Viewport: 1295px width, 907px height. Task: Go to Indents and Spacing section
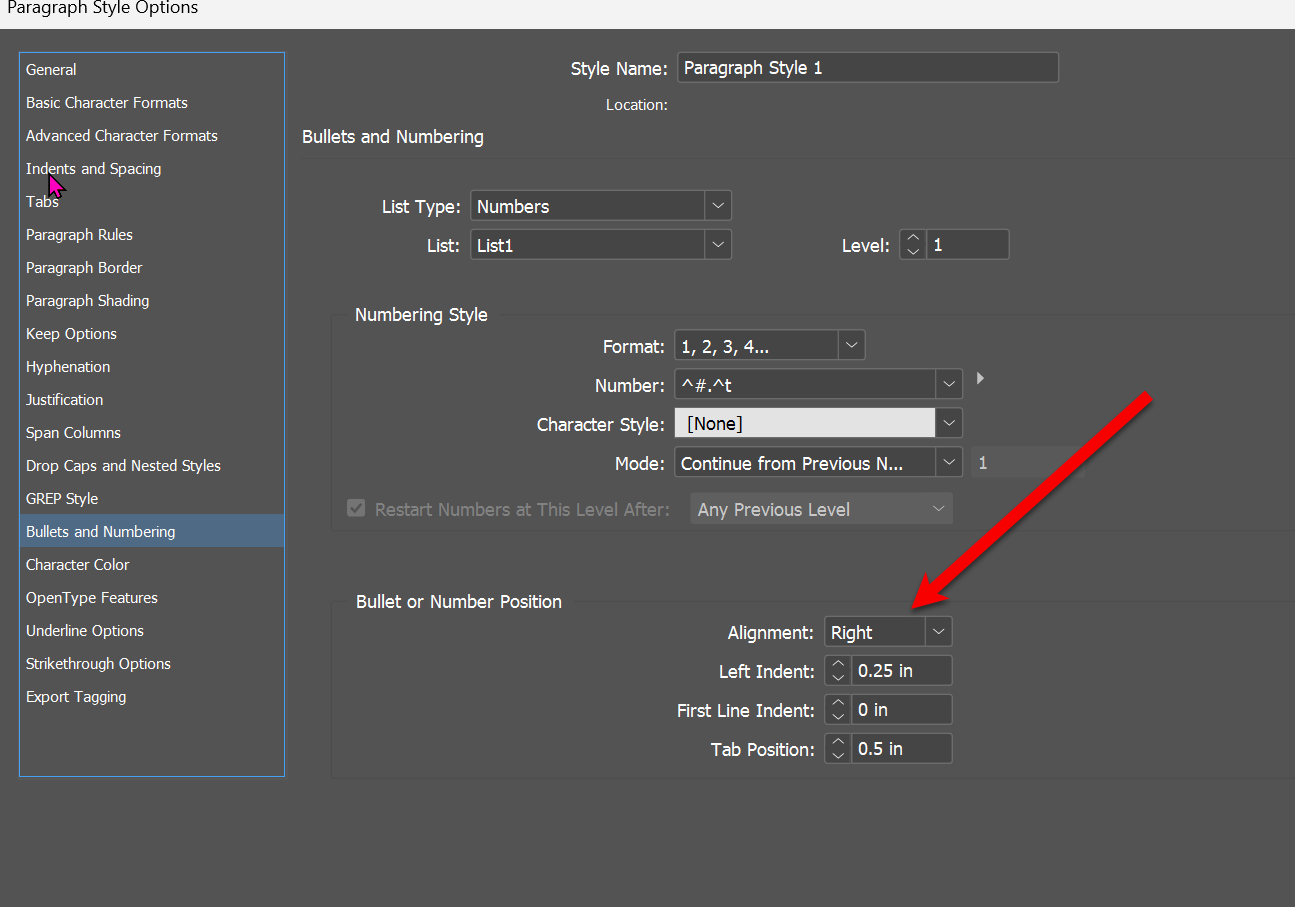pos(93,169)
